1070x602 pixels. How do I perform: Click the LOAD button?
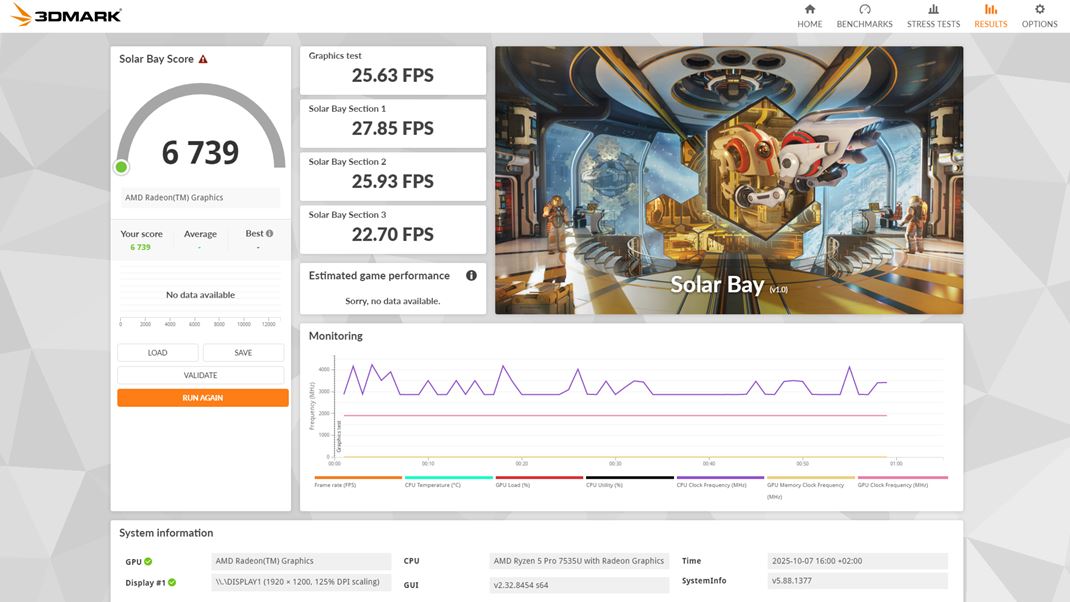(x=157, y=352)
